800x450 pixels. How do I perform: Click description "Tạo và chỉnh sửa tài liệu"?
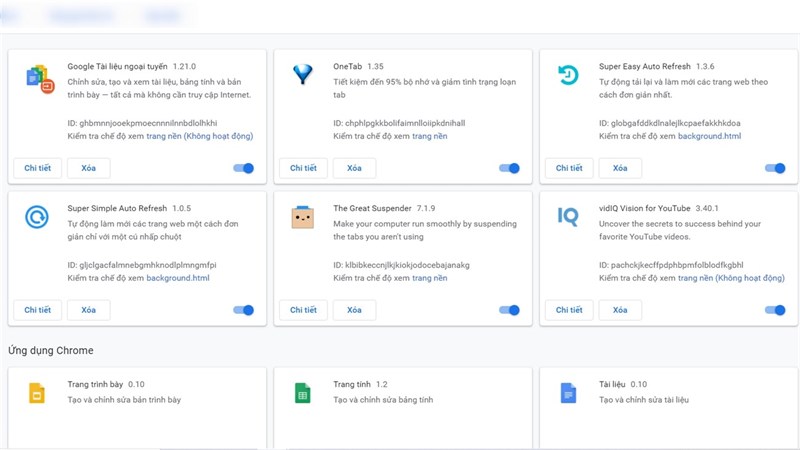coord(644,399)
